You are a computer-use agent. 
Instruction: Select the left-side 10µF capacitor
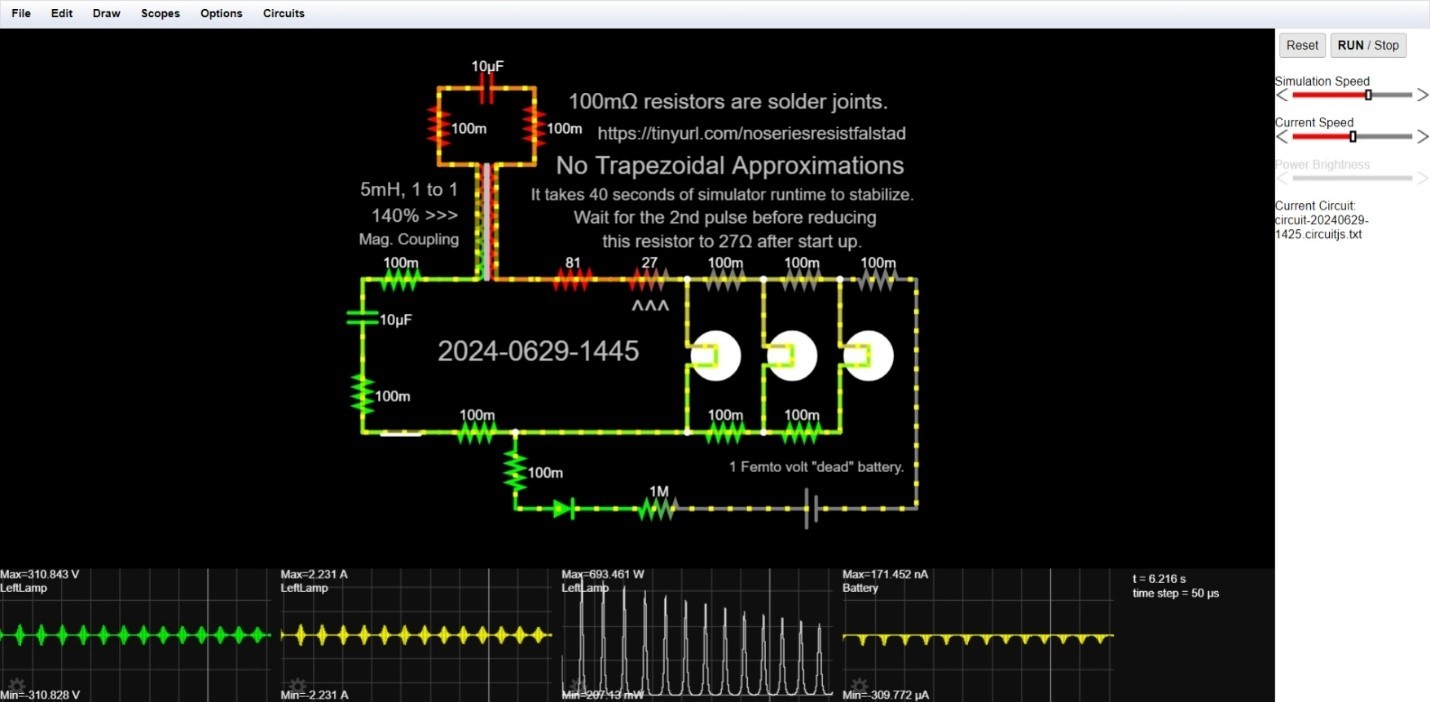pos(361,318)
